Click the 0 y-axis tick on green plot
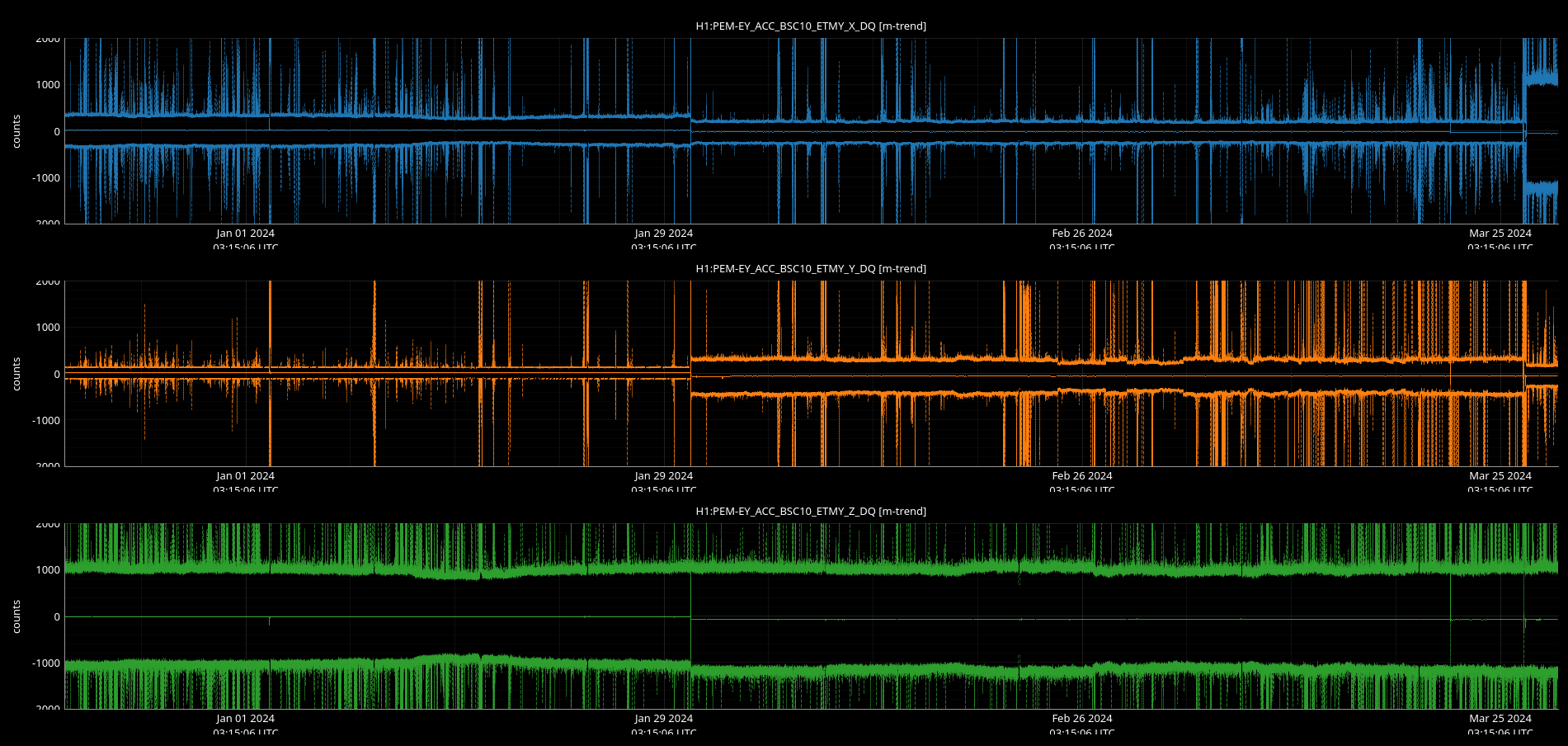 pos(56,617)
